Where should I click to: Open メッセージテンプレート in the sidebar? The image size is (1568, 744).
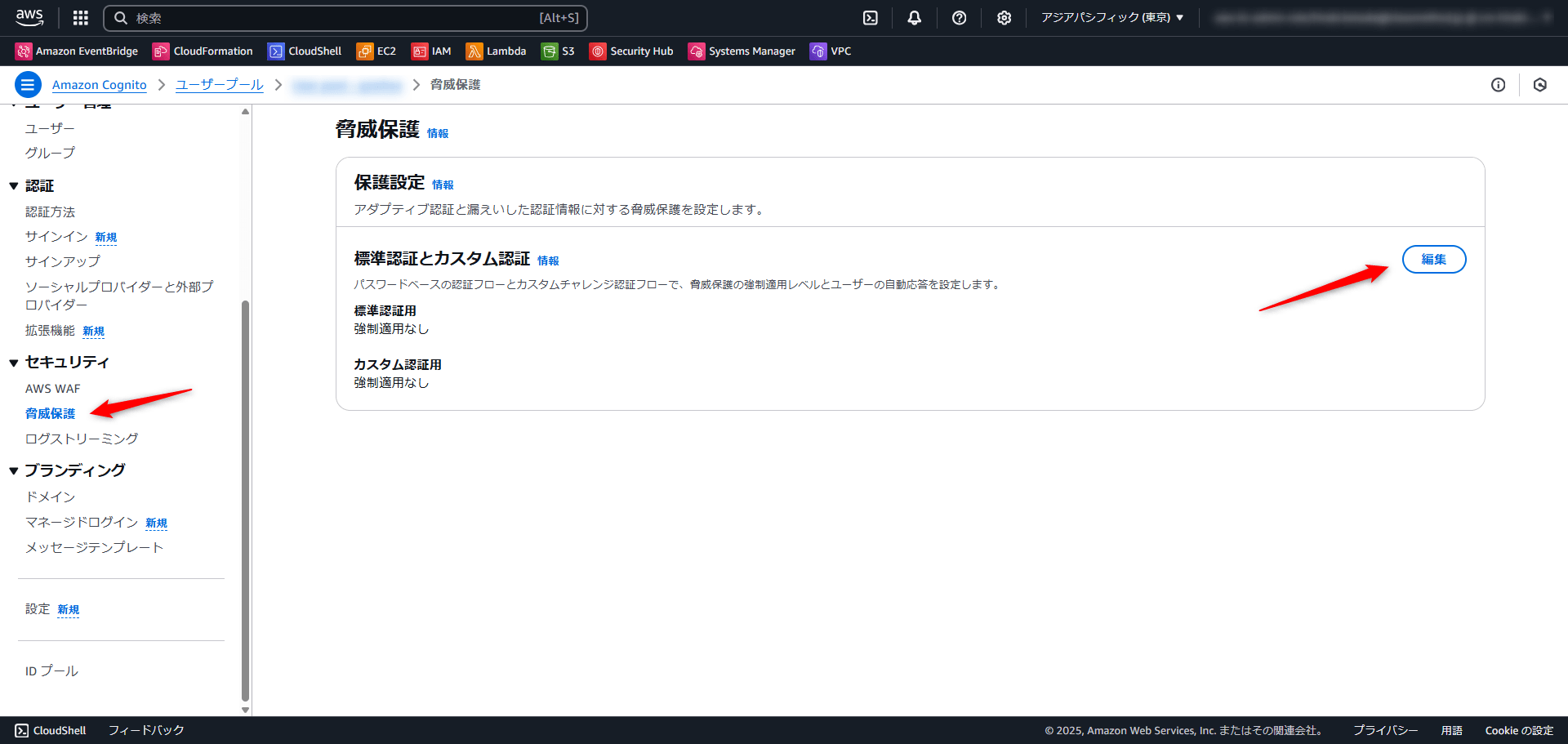(94, 548)
